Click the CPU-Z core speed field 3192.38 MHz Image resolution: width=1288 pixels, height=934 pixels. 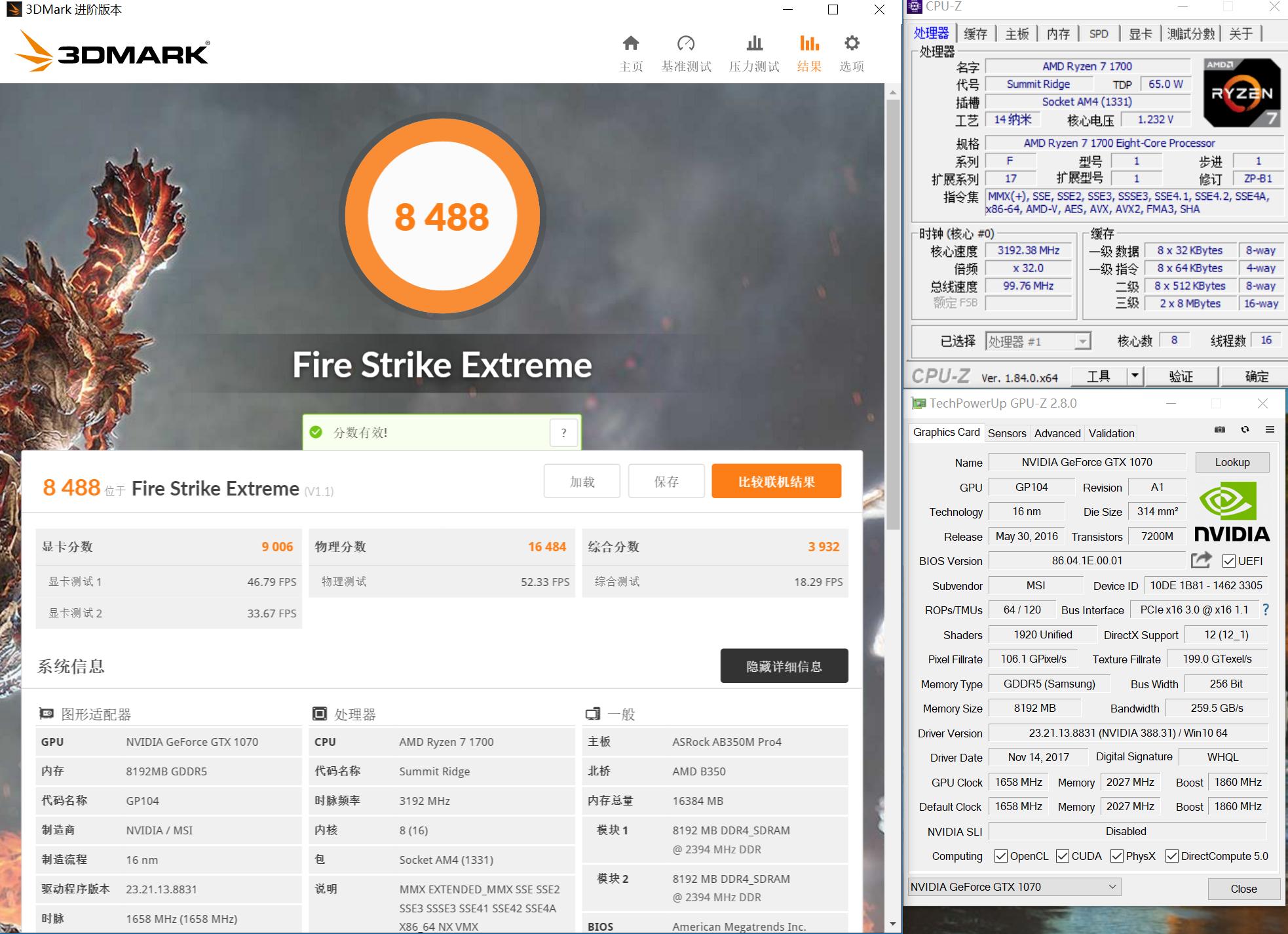tap(1028, 250)
